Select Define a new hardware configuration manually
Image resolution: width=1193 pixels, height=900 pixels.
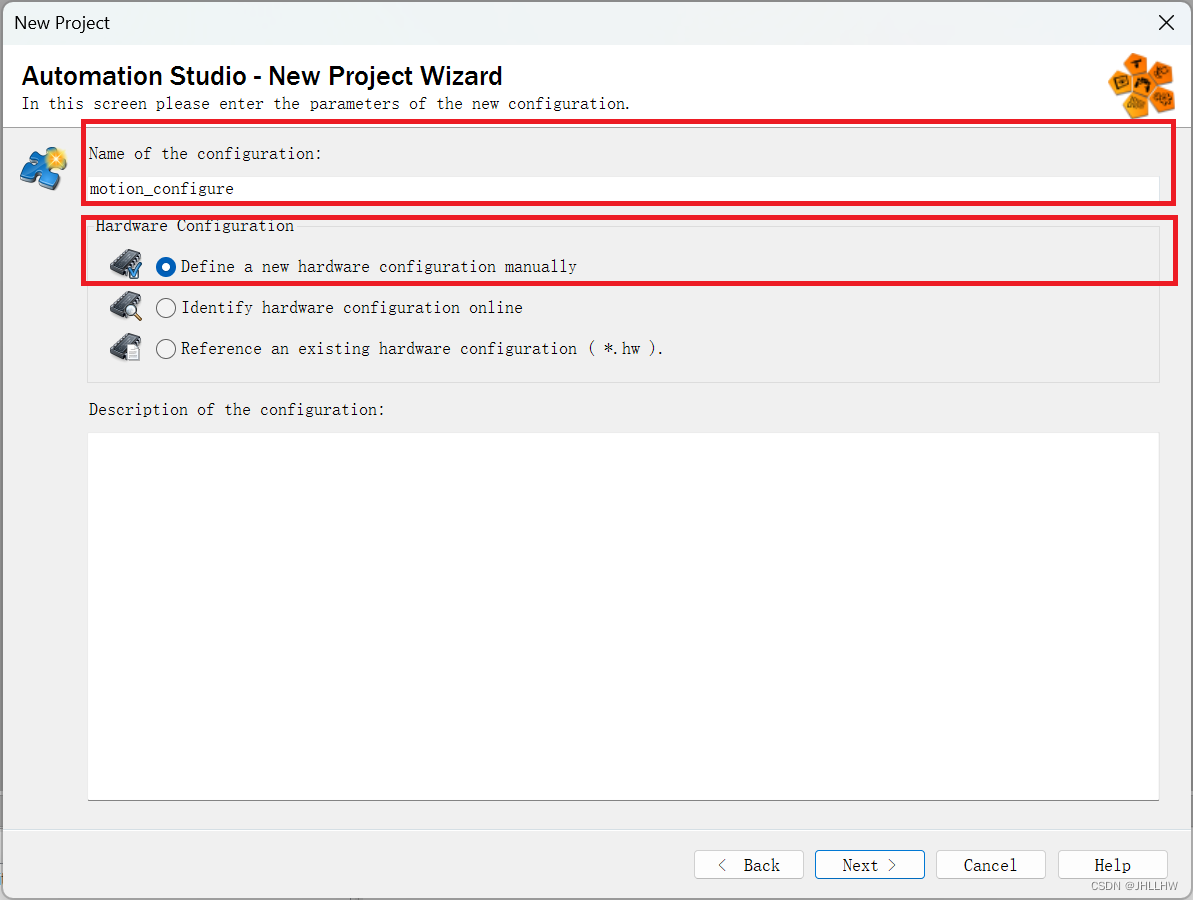click(165, 266)
